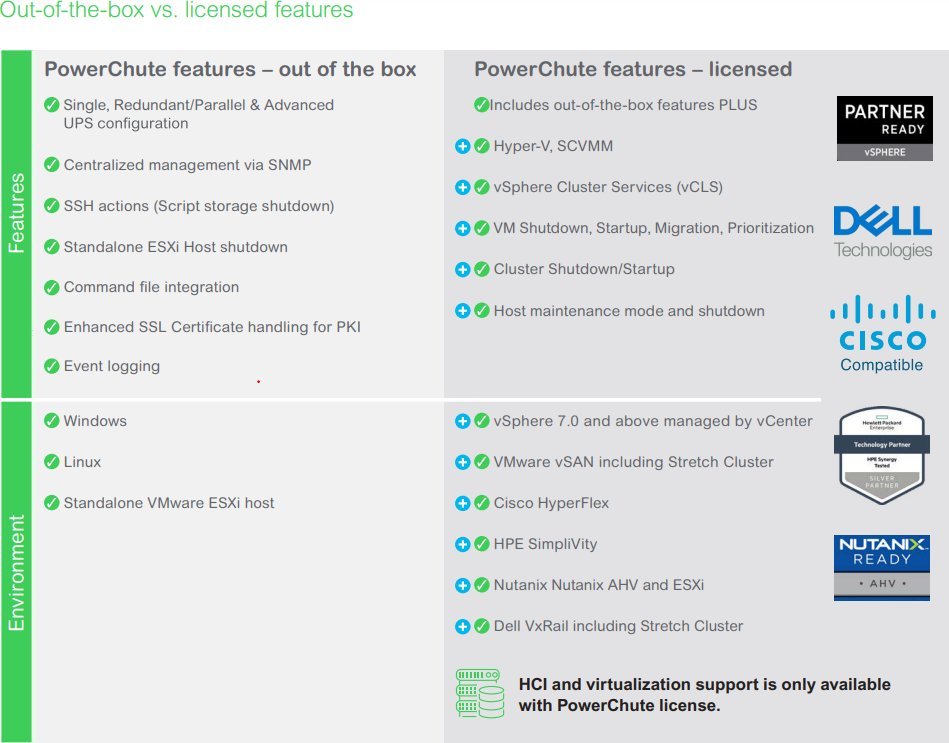Screen dimensions: 949x743
Task: Click the Nutanix Ready AHV badge
Action: (882, 568)
